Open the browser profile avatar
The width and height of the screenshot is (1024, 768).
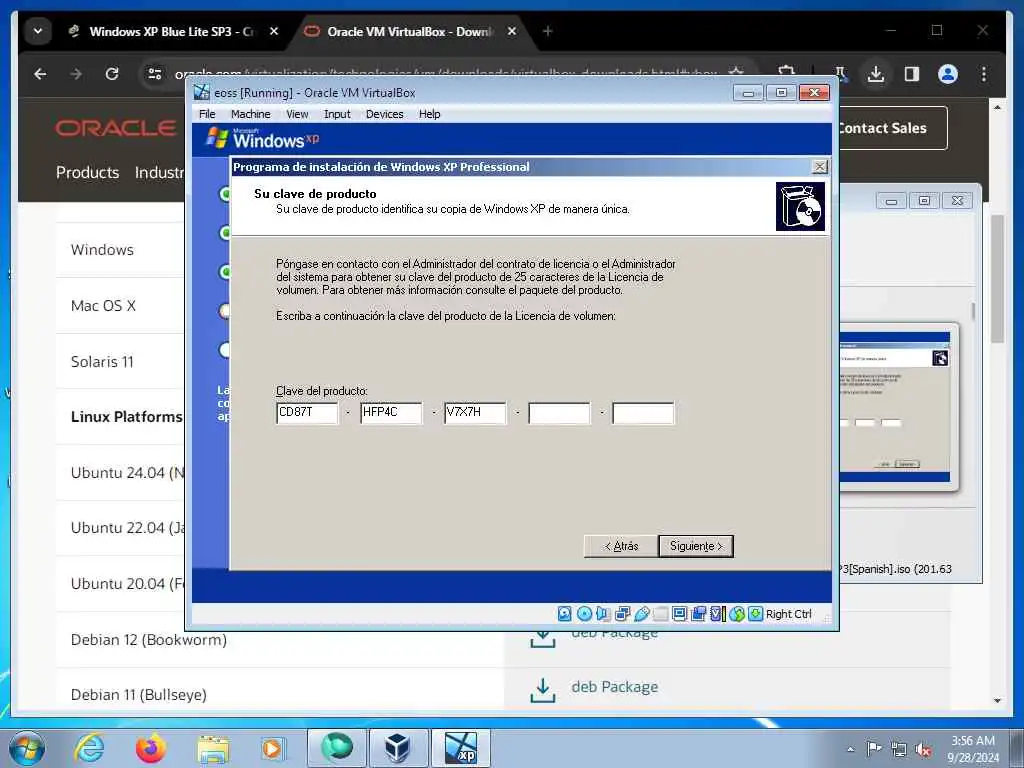click(x=948, y=74)
